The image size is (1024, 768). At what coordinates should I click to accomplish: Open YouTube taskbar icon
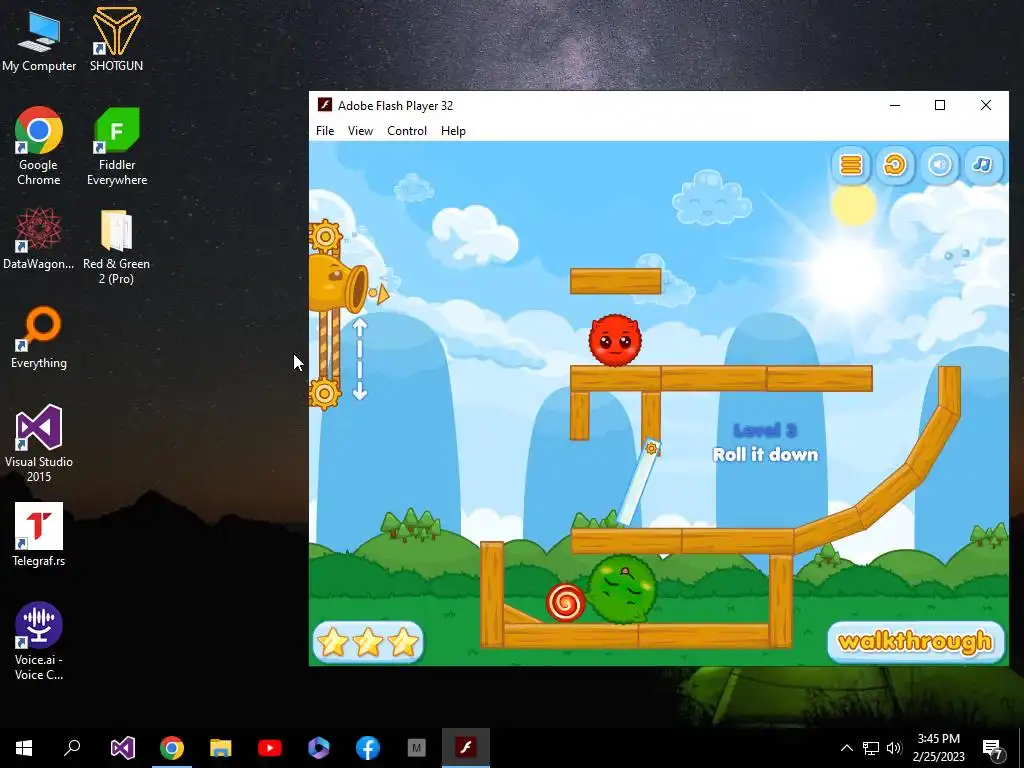click(270, 748)
